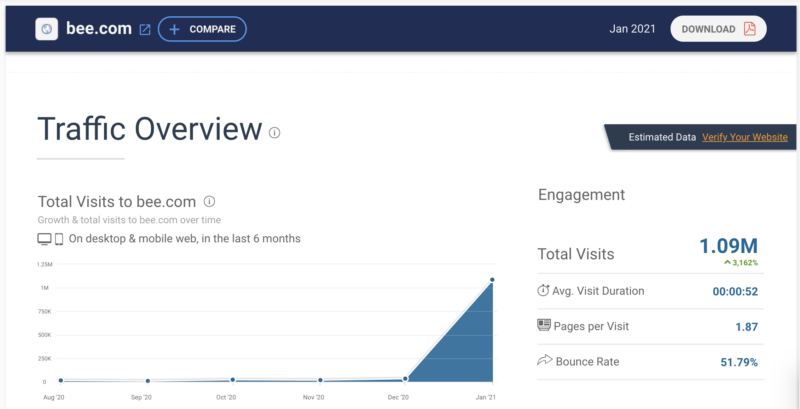Follow the Verify Your Website link

(x=744, y=137)
